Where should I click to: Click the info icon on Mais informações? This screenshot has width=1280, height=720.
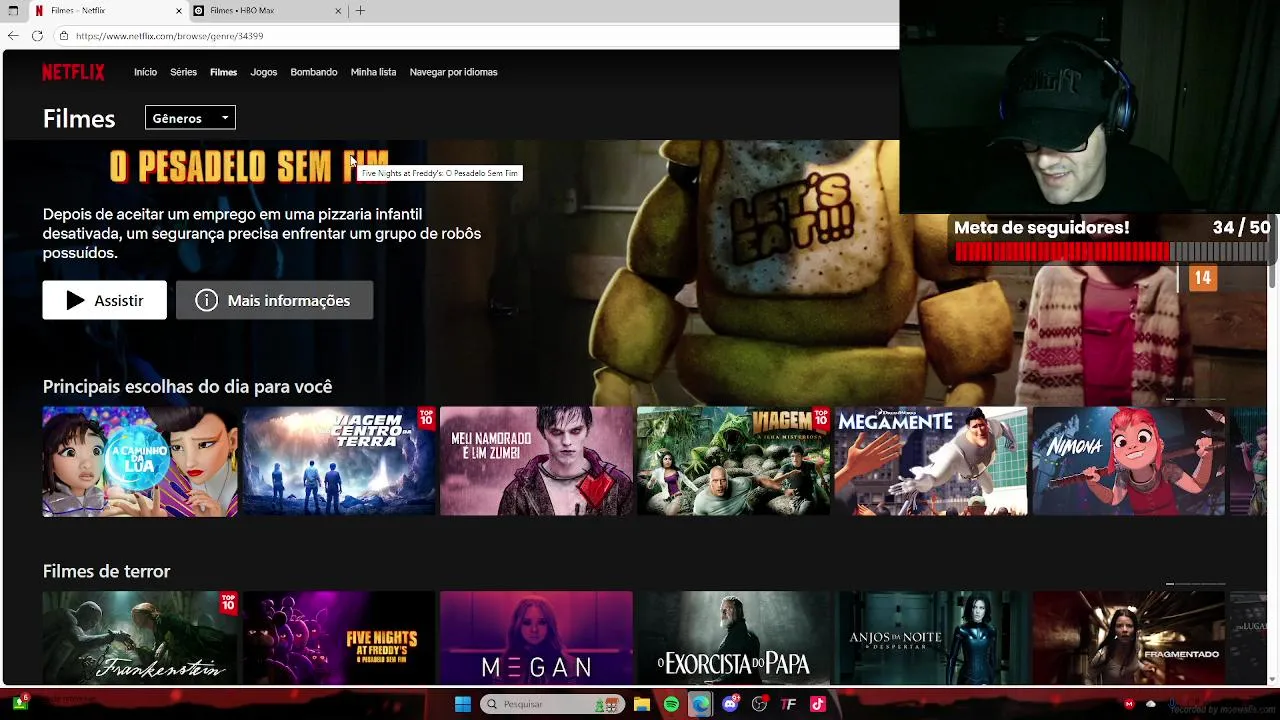pos(206,301)
